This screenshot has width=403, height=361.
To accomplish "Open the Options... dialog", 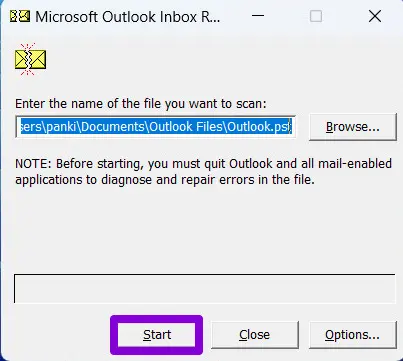I will click(353, 334).
